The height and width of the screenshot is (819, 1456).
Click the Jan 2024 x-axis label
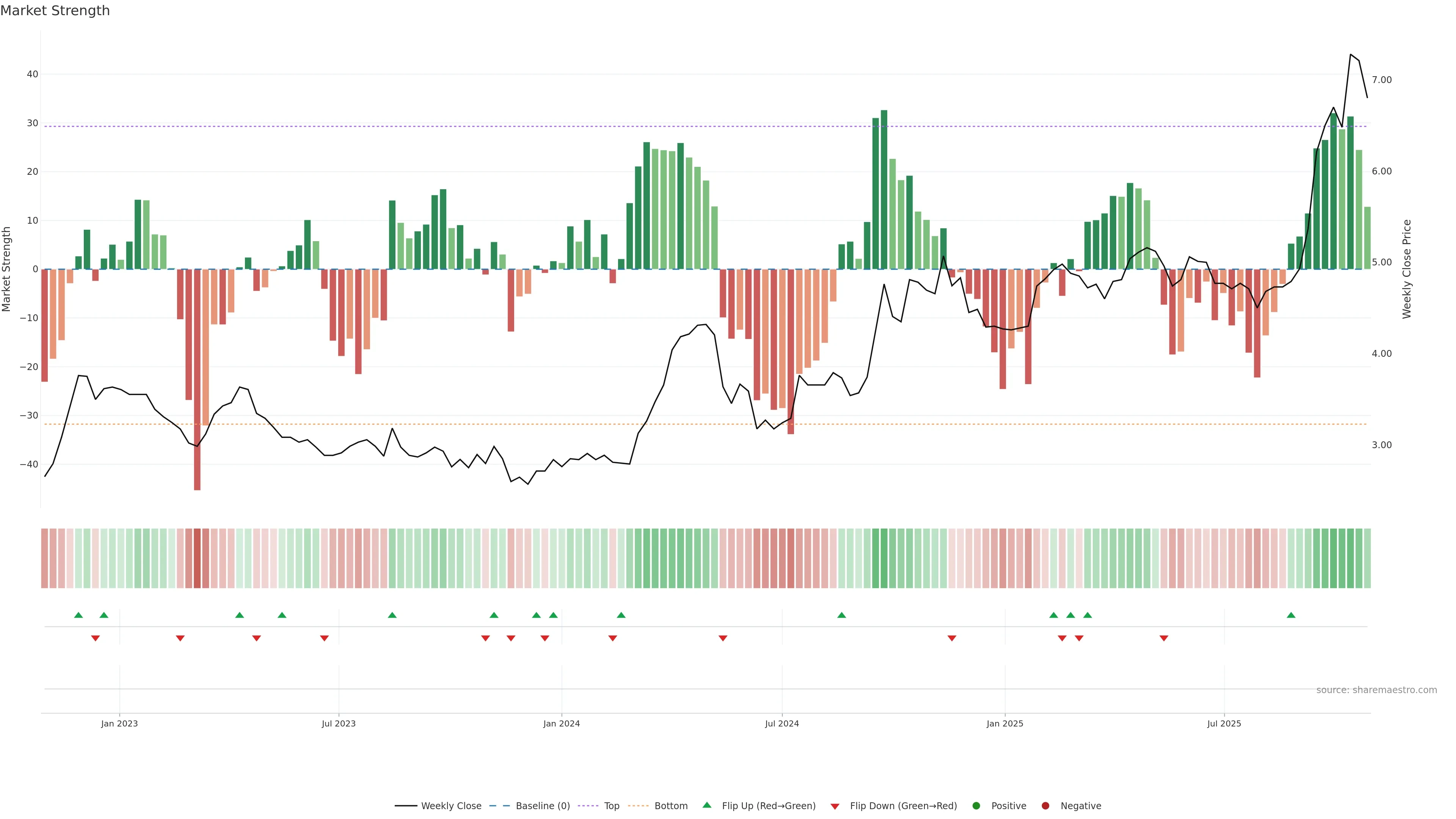(561, 723)
